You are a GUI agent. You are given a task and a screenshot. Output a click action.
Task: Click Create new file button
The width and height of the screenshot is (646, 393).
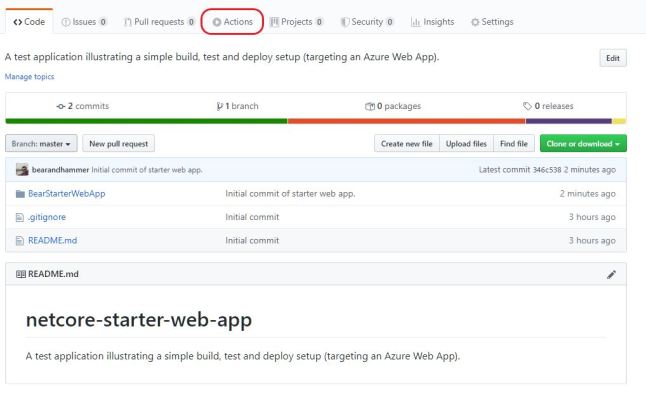(407, 143)
